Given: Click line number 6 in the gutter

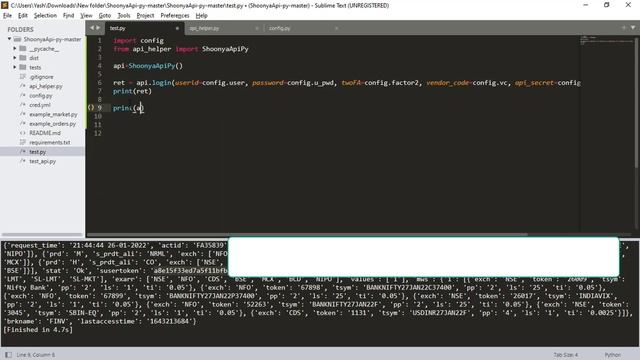Looking at the screenshot, I should click(x=100, y=82).
